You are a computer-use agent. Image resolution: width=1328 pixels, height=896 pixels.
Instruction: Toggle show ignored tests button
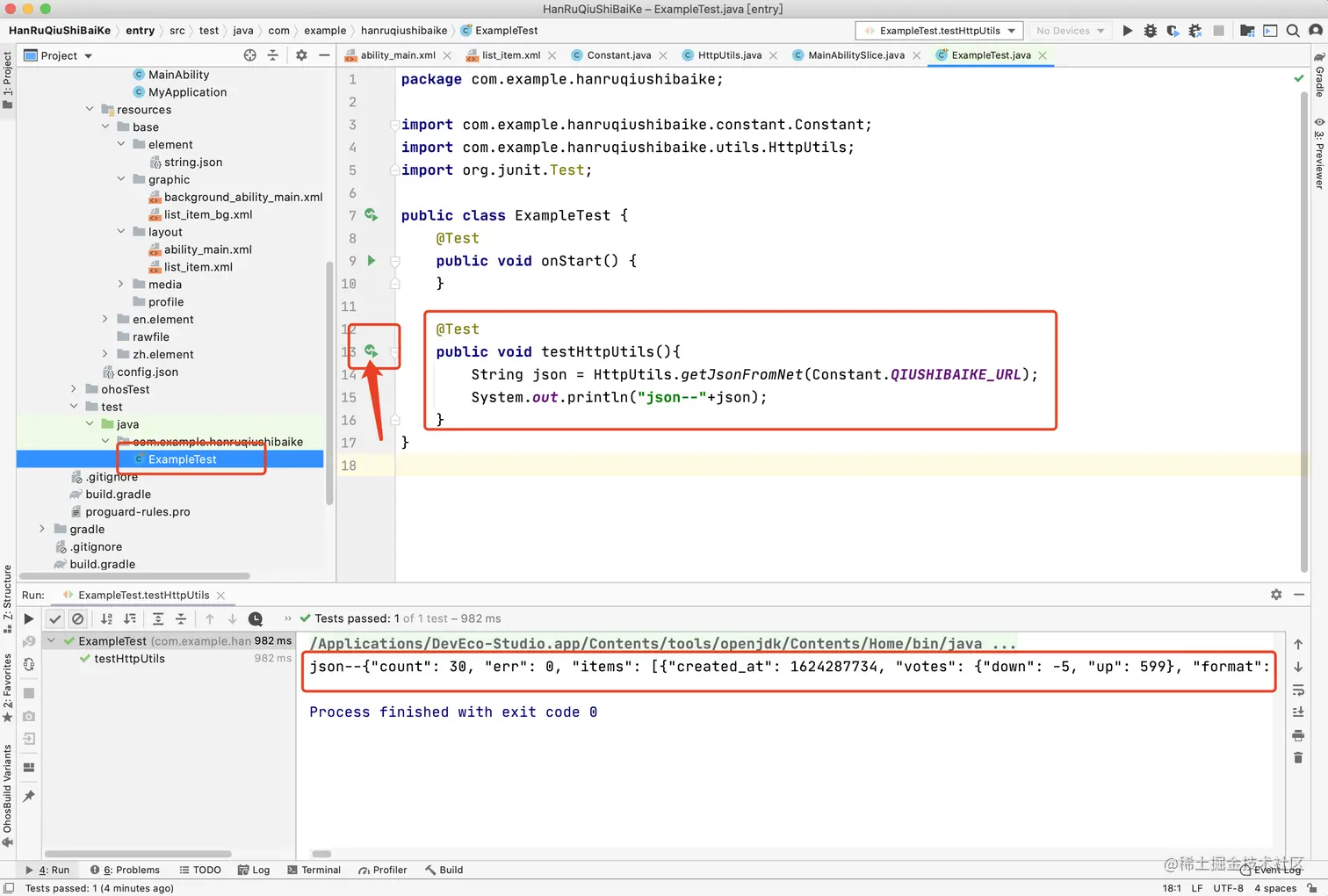coord(78,619)
